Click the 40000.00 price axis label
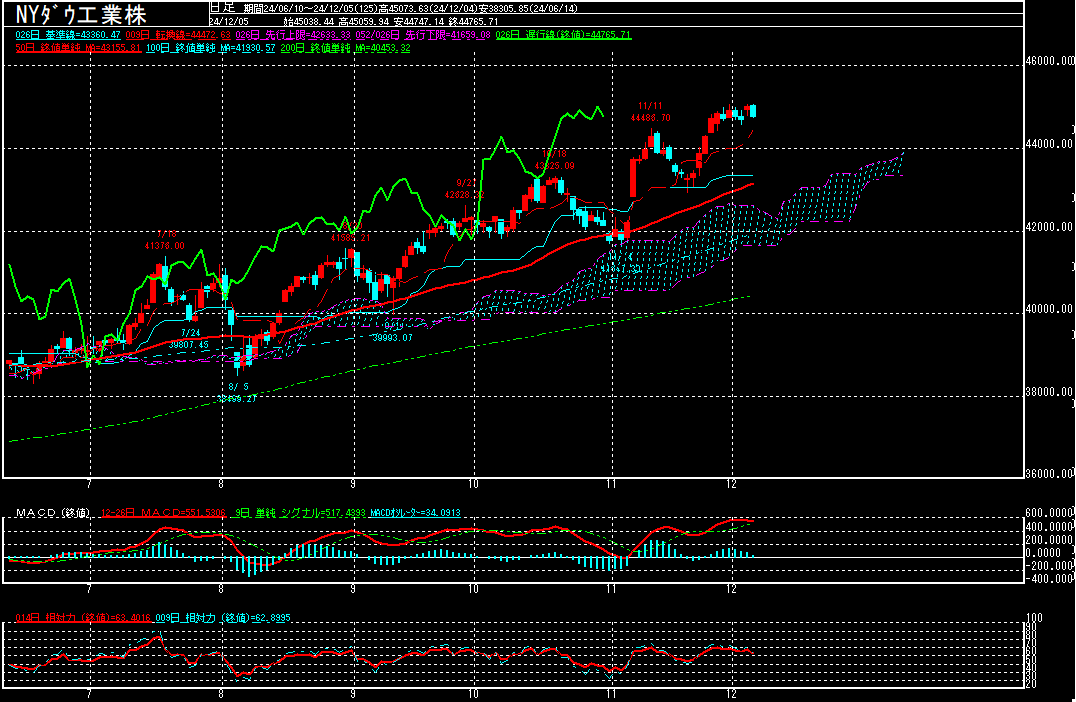Viewport: 1076px width, 702px height. click(x=1049, y=309)
